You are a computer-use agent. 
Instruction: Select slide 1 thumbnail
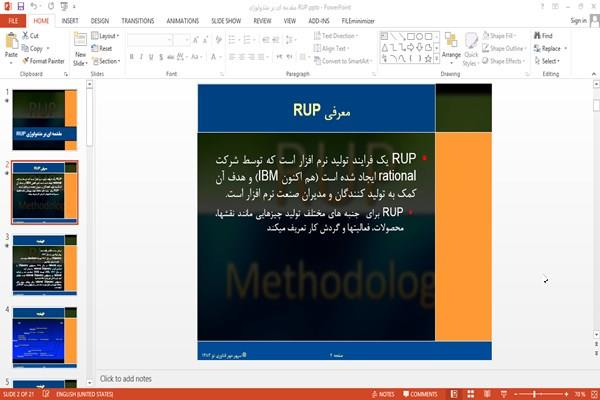[x=45, y=120]
